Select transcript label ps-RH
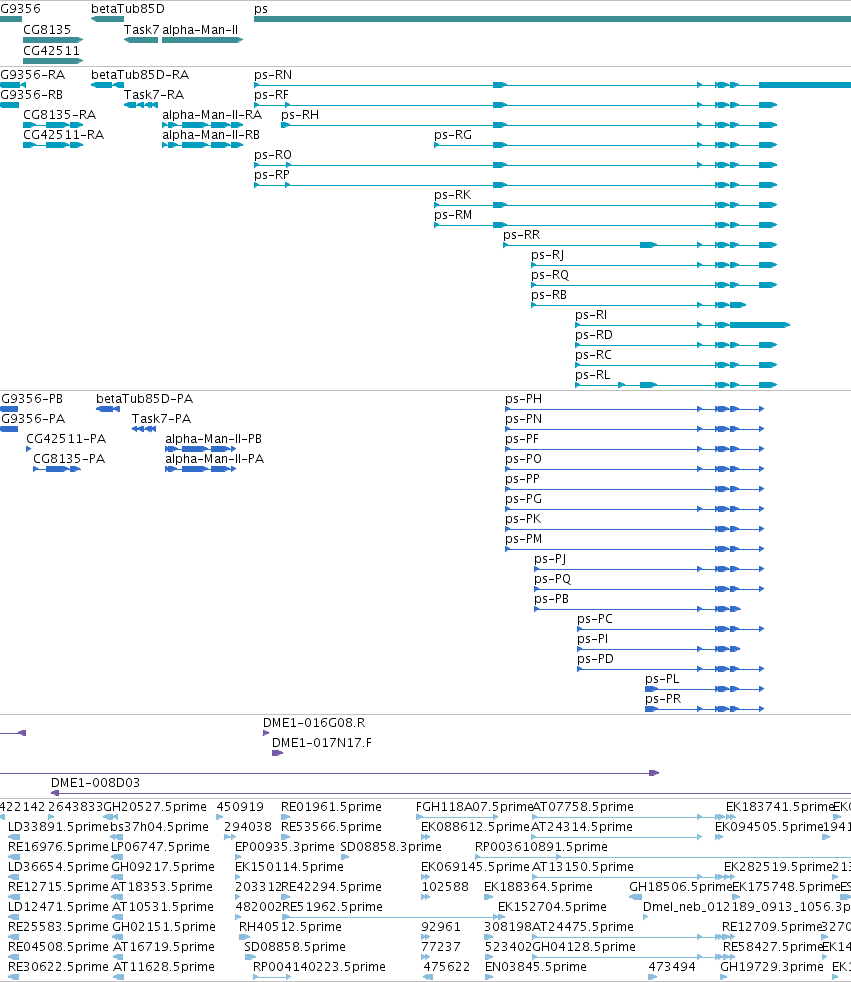Image resolution: width=851 pixels, height=982 pixels. point(300,115)
